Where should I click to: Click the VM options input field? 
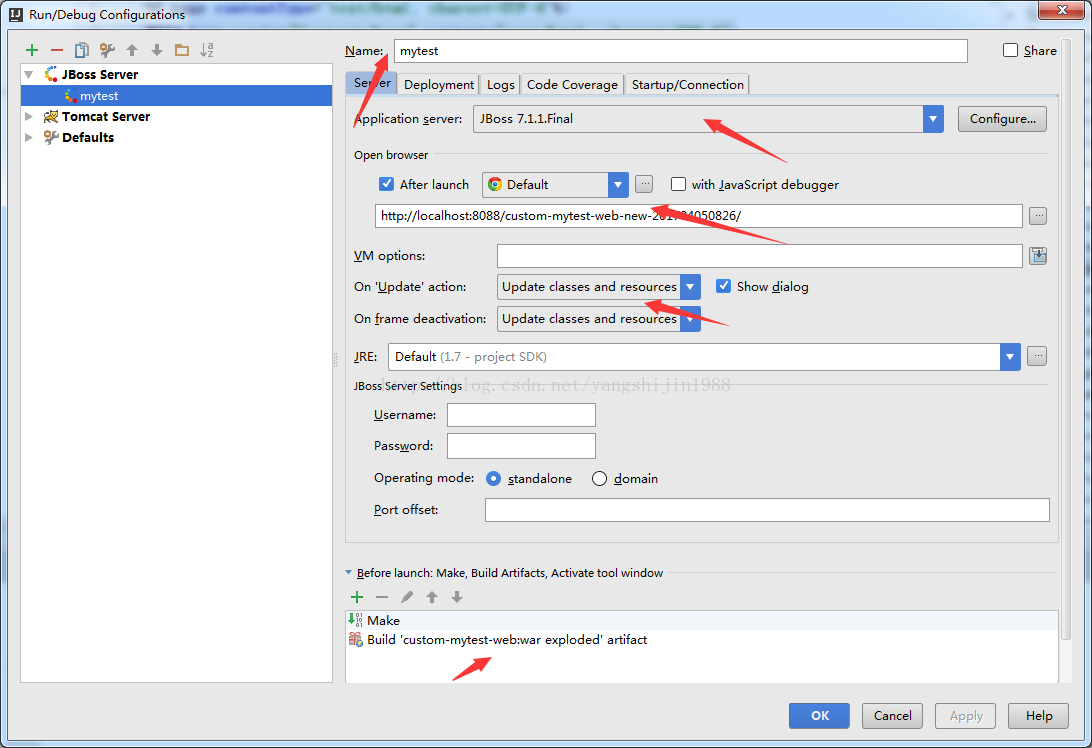[759, 256]
